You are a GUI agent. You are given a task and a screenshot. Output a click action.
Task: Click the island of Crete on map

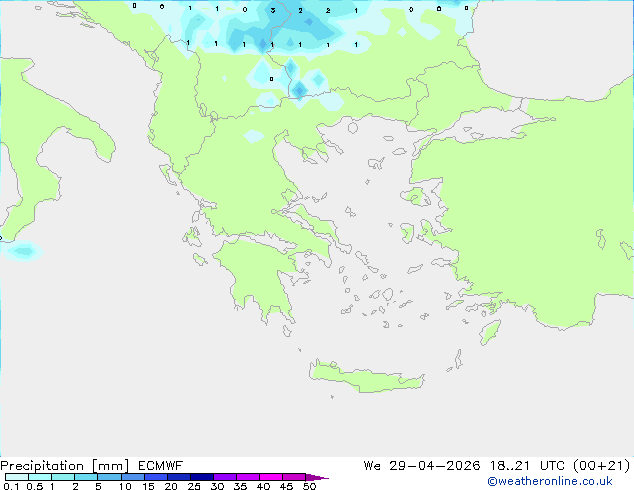(x=366, y=378)
